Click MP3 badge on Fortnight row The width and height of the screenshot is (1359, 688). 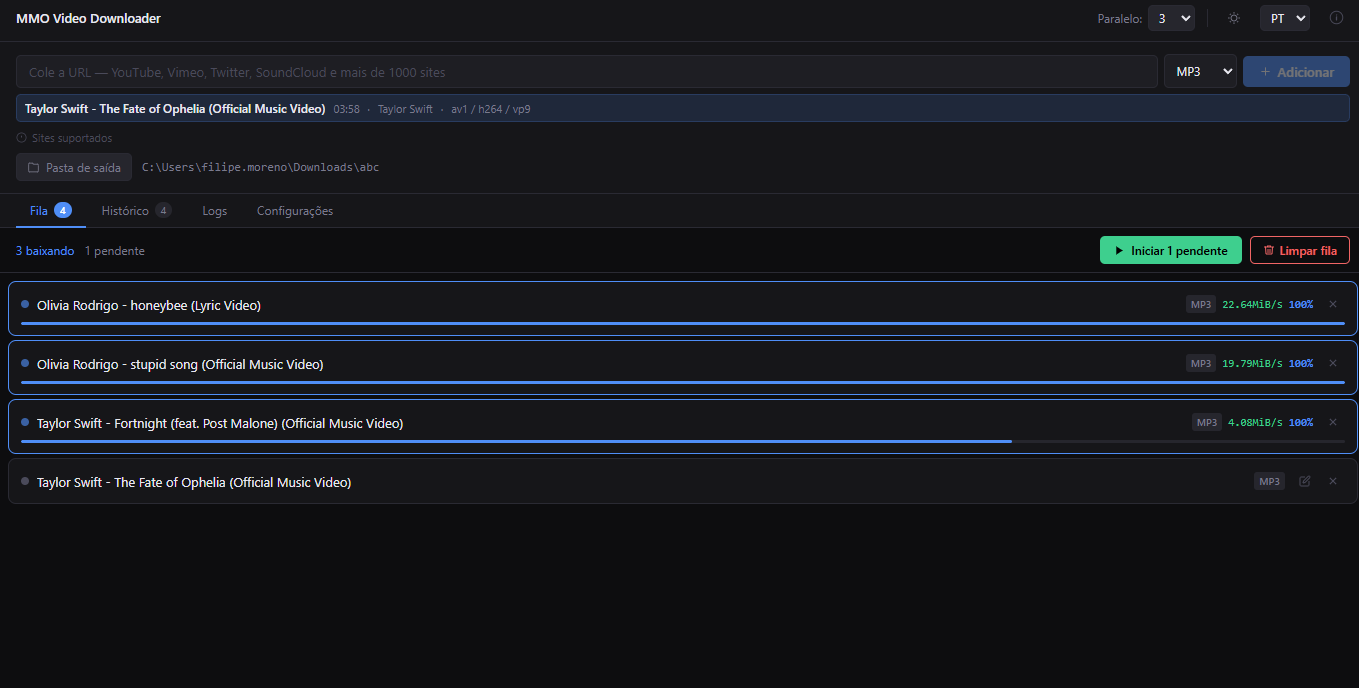coord(1207,423)
